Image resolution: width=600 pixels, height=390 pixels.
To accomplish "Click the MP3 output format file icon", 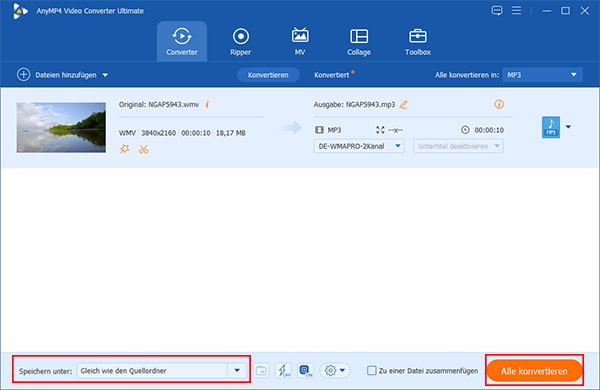I will pos(551,127).
